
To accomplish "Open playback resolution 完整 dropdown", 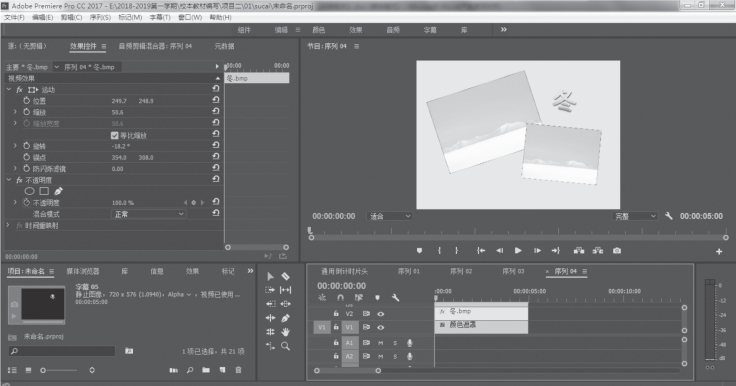I will (x=635, y=216).
